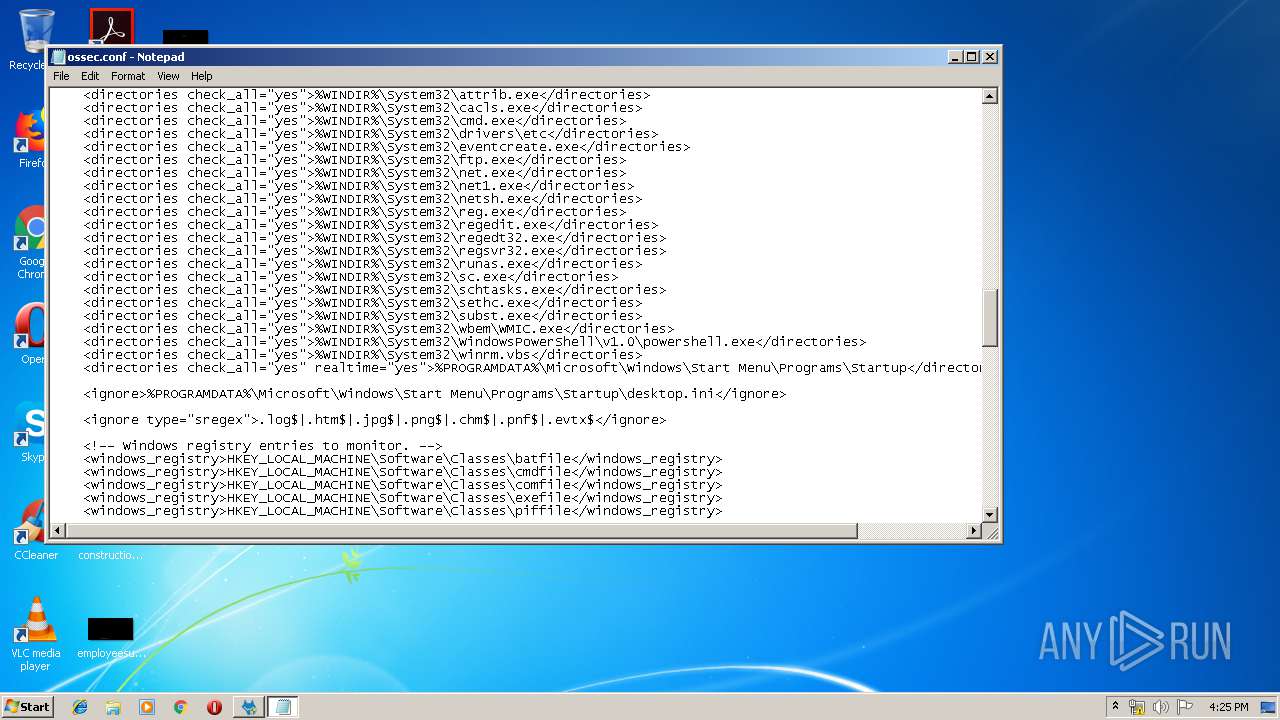Launch Internet Explorer from taskbar
Viewport: 1280px width, 720px height.
tap(80, 707)
